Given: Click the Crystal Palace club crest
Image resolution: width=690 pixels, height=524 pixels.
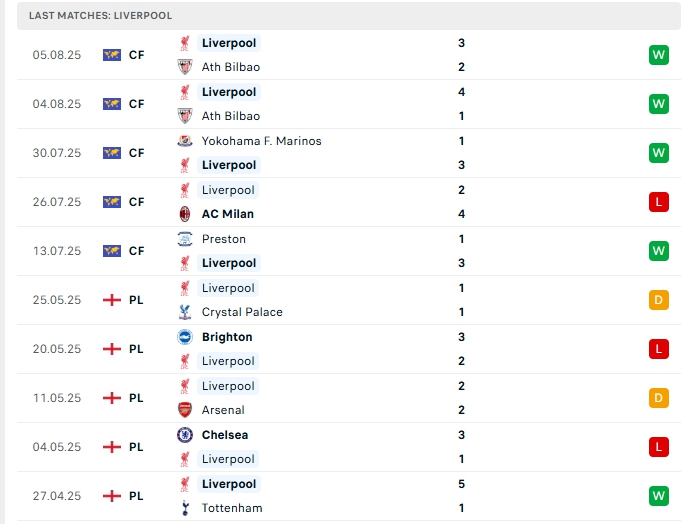Looking at the screenshot, I should coord(185,312).
